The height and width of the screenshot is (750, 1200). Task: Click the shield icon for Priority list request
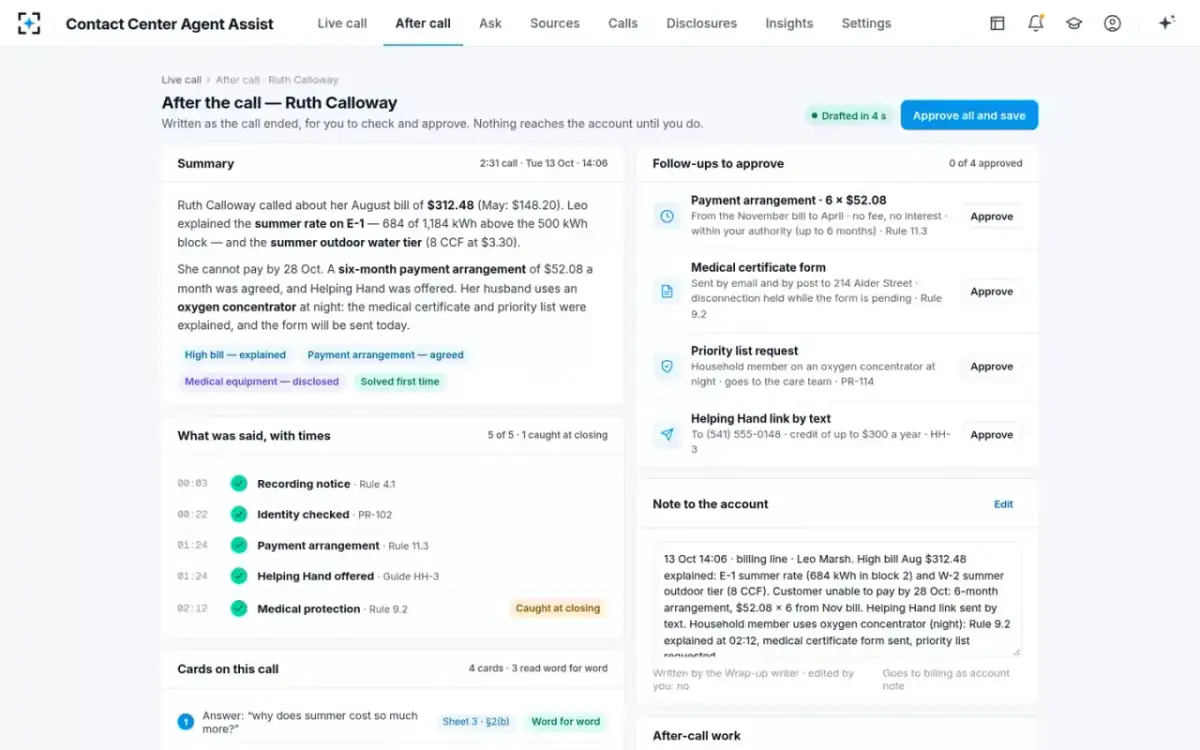tap(667, 367)
